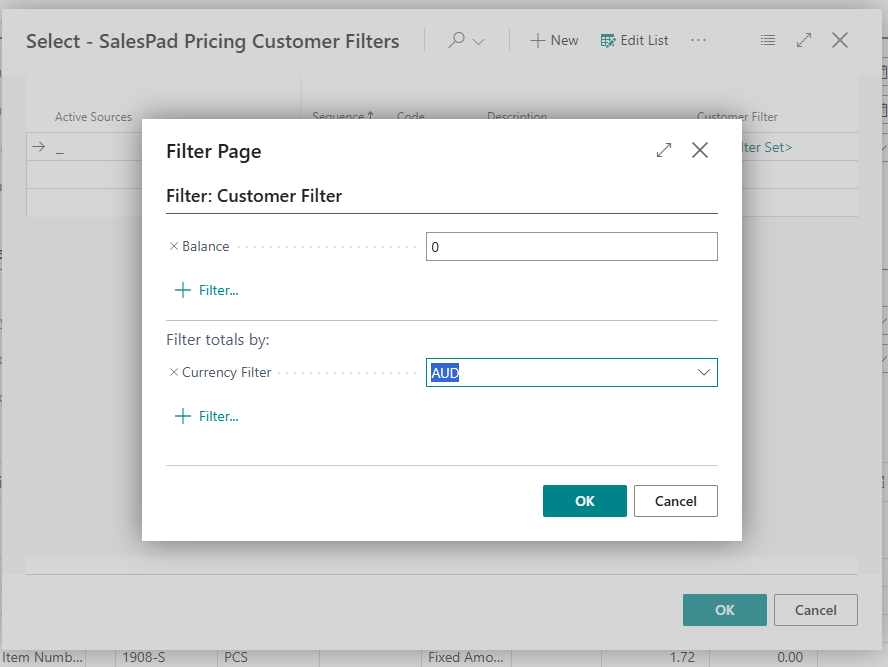The image size is (888, 667).
Task: Add a new filter under Balance
Action: pyautogui.click(x=207, y=290)
